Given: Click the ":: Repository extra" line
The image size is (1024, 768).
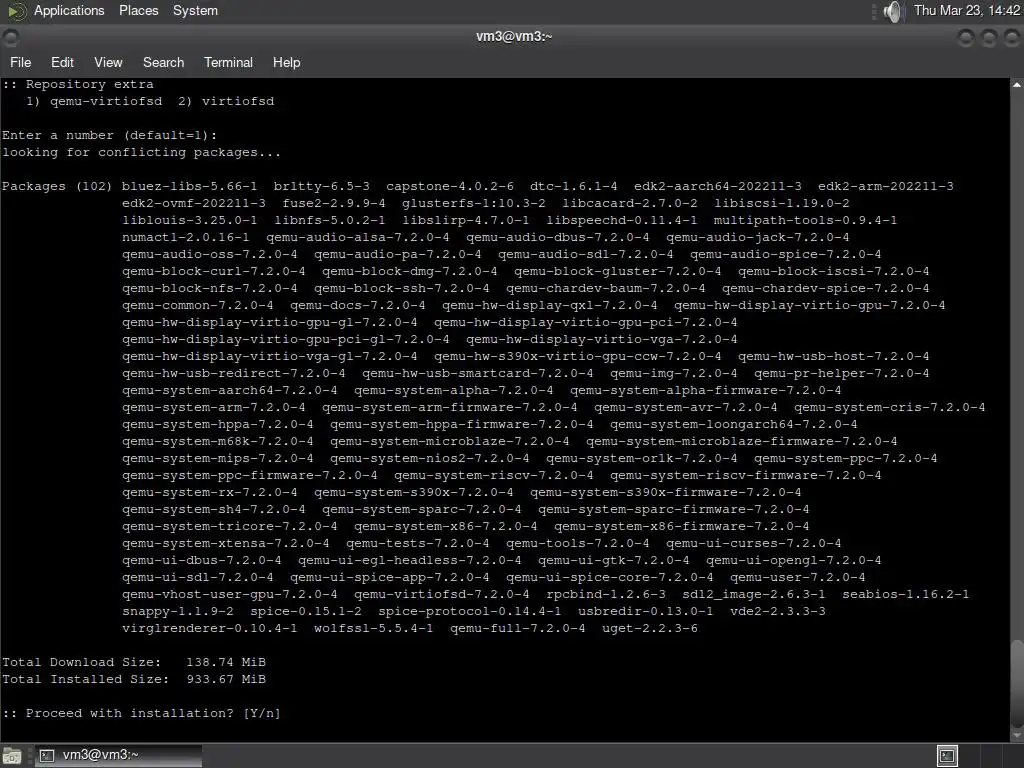Looking at the screenshot, I should point(78,84).
